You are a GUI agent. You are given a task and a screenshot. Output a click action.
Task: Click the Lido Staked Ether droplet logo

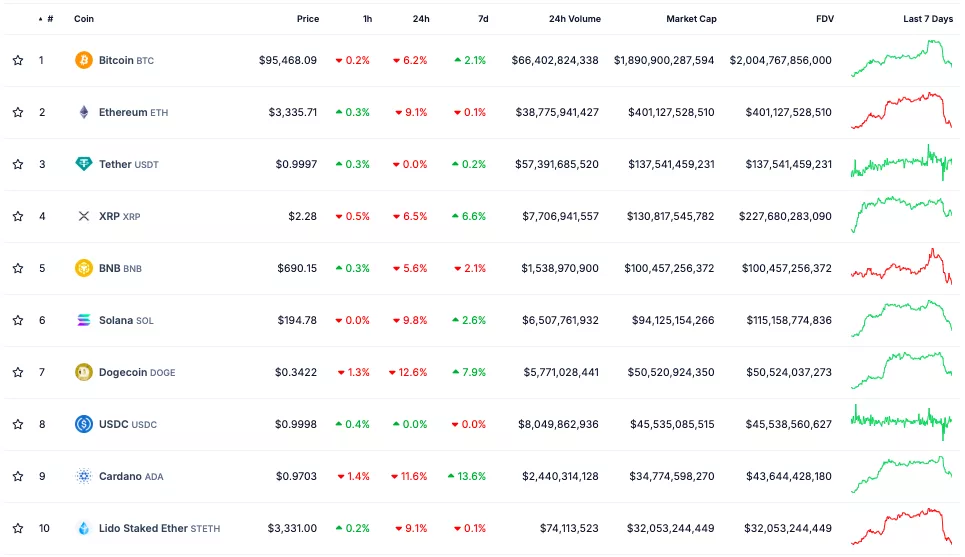coord(84,528)
